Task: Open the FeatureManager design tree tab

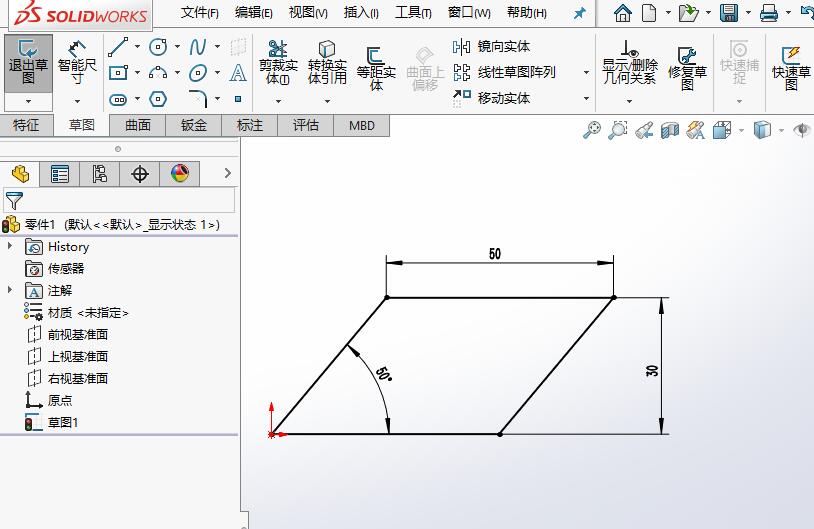Action: point(20,174)
